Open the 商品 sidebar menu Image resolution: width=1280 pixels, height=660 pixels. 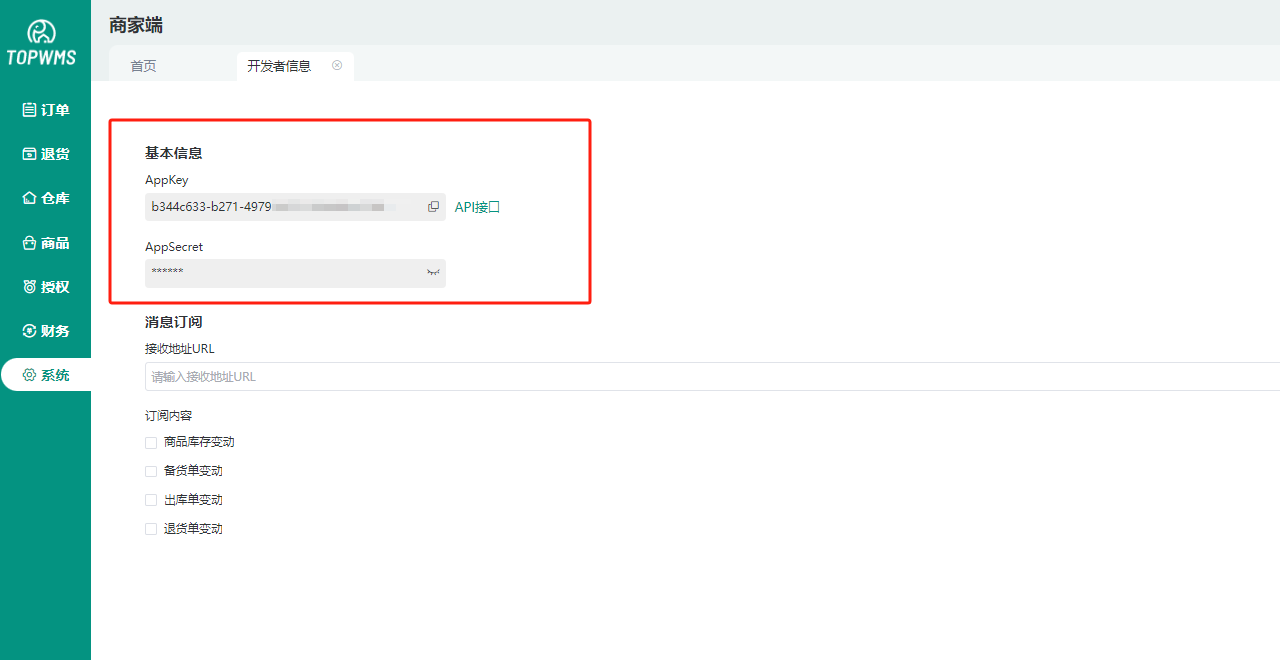(x=46, y=243)
